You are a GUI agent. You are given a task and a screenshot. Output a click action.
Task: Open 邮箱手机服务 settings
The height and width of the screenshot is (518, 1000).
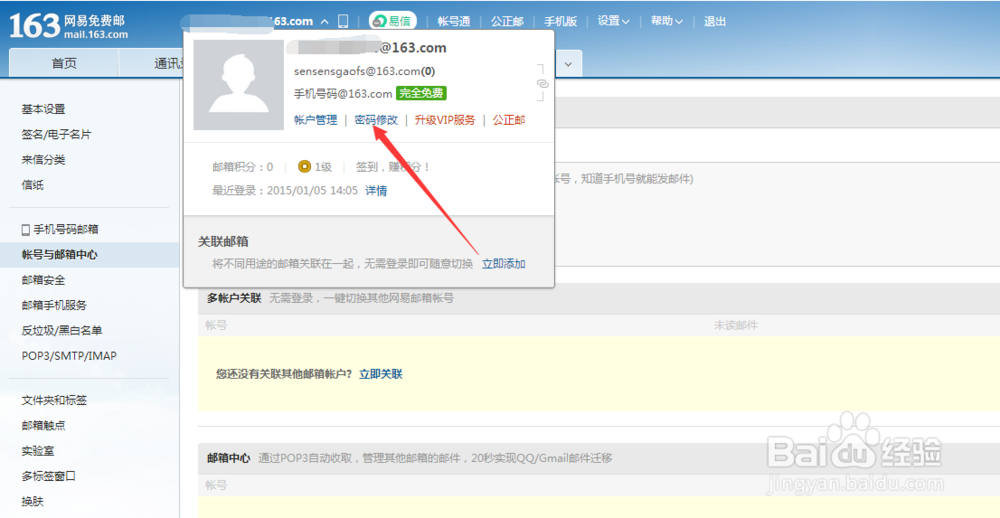pyautogui.click(x=54, y=305)
